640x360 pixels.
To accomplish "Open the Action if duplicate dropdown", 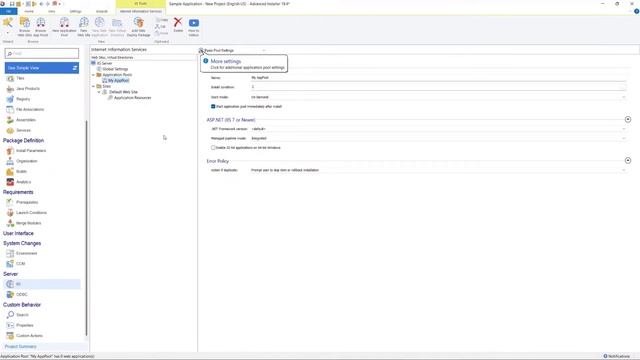I will pos(438,170).
